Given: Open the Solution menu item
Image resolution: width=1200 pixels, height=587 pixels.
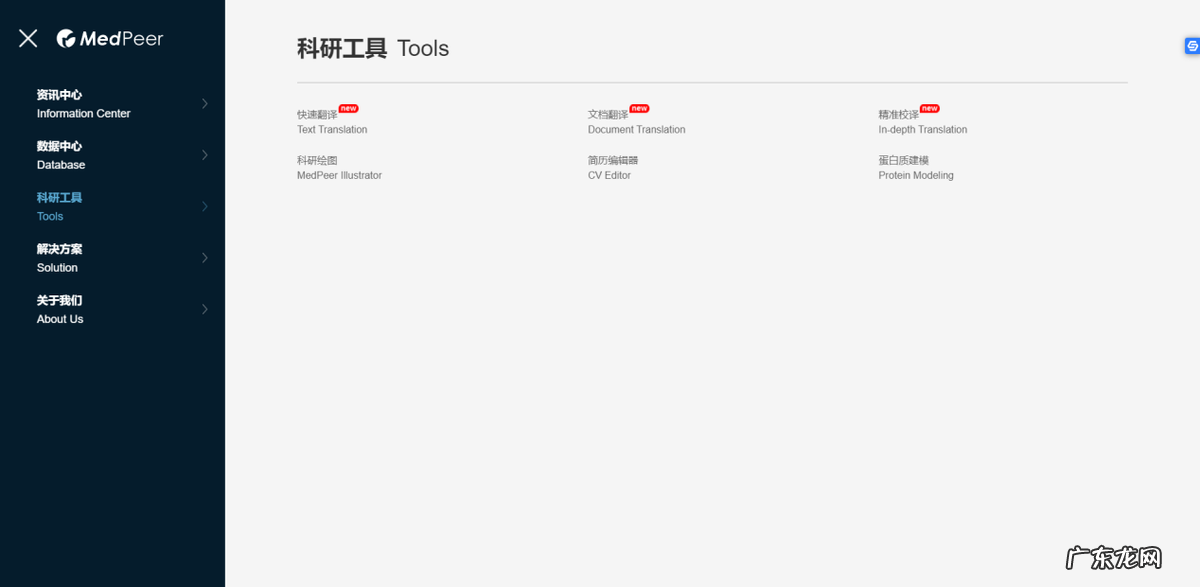Looking at the screenshot, I should tap(59, 258).
